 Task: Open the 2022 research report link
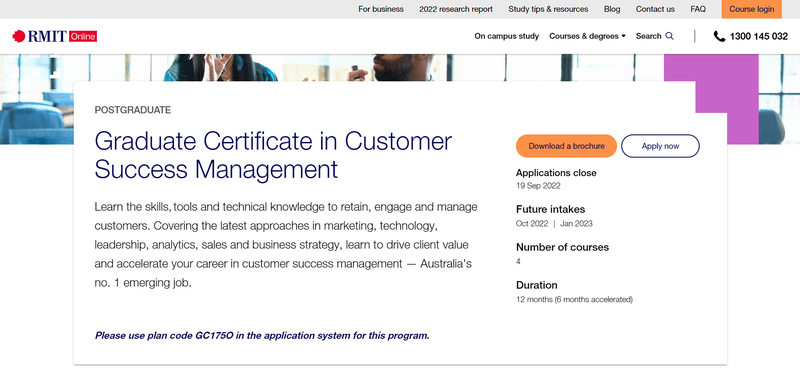tap(456, 9)
